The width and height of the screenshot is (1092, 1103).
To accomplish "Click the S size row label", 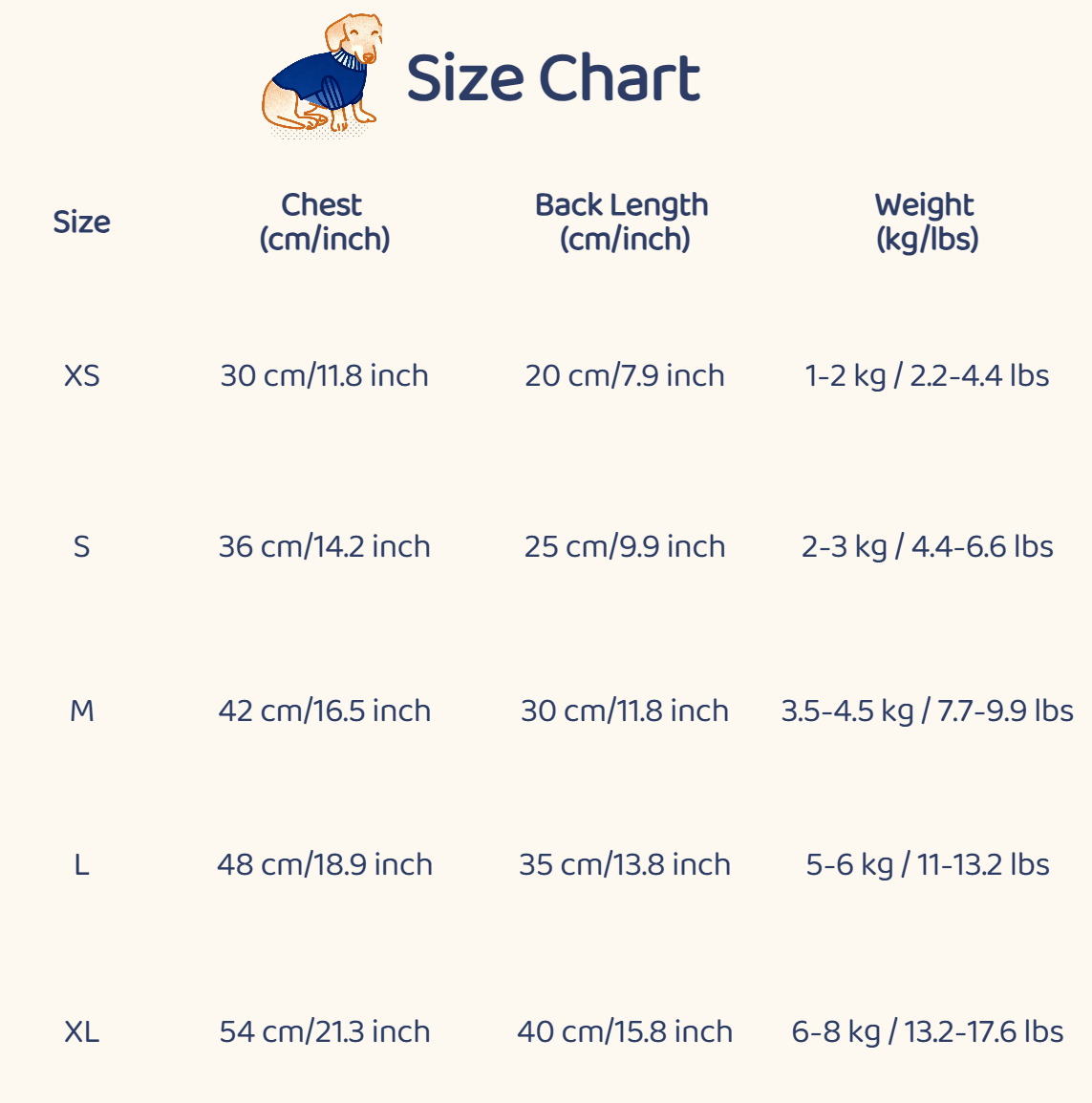I will pos(81,546).
